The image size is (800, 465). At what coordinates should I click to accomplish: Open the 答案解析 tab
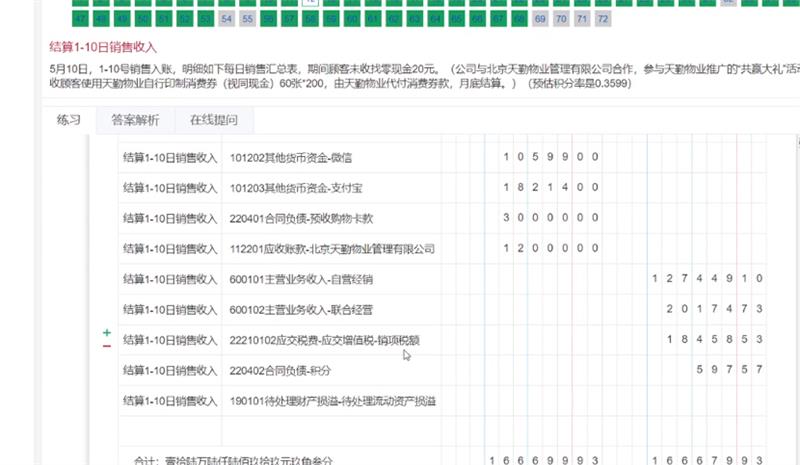135,120
